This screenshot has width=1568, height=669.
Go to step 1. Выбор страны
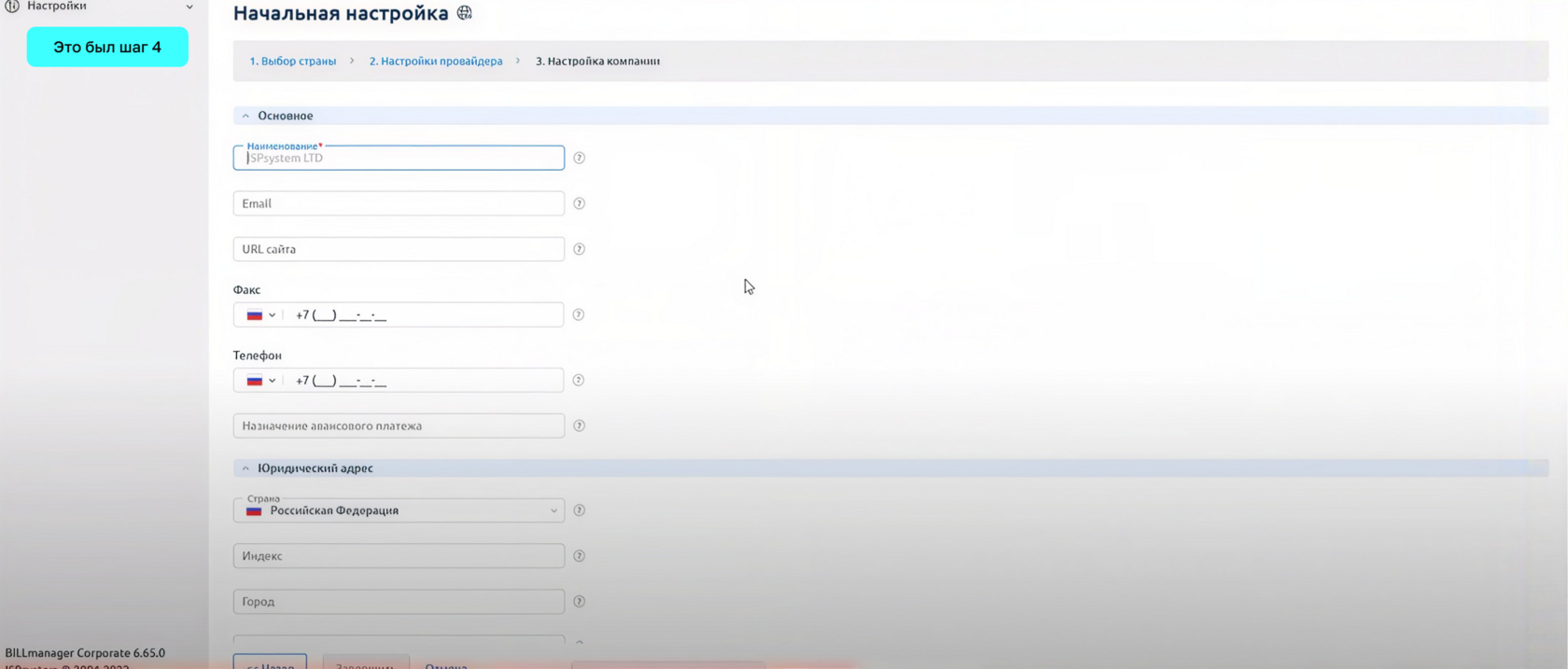292,61
